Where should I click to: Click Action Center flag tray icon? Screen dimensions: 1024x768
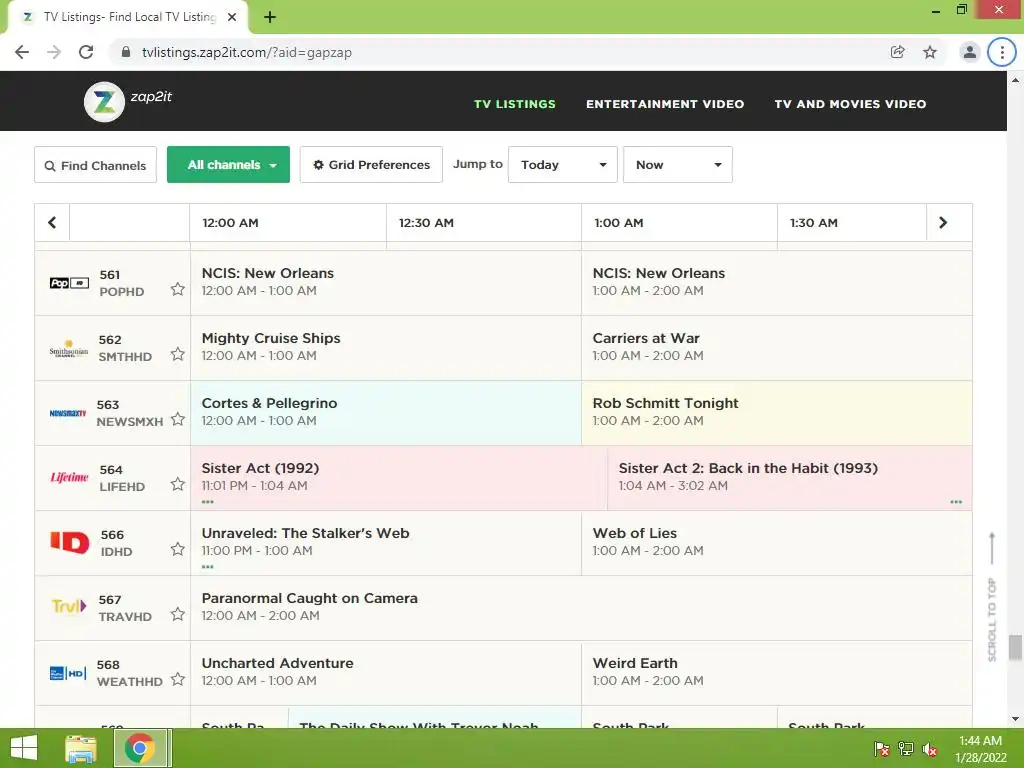(x=881, y=748)
